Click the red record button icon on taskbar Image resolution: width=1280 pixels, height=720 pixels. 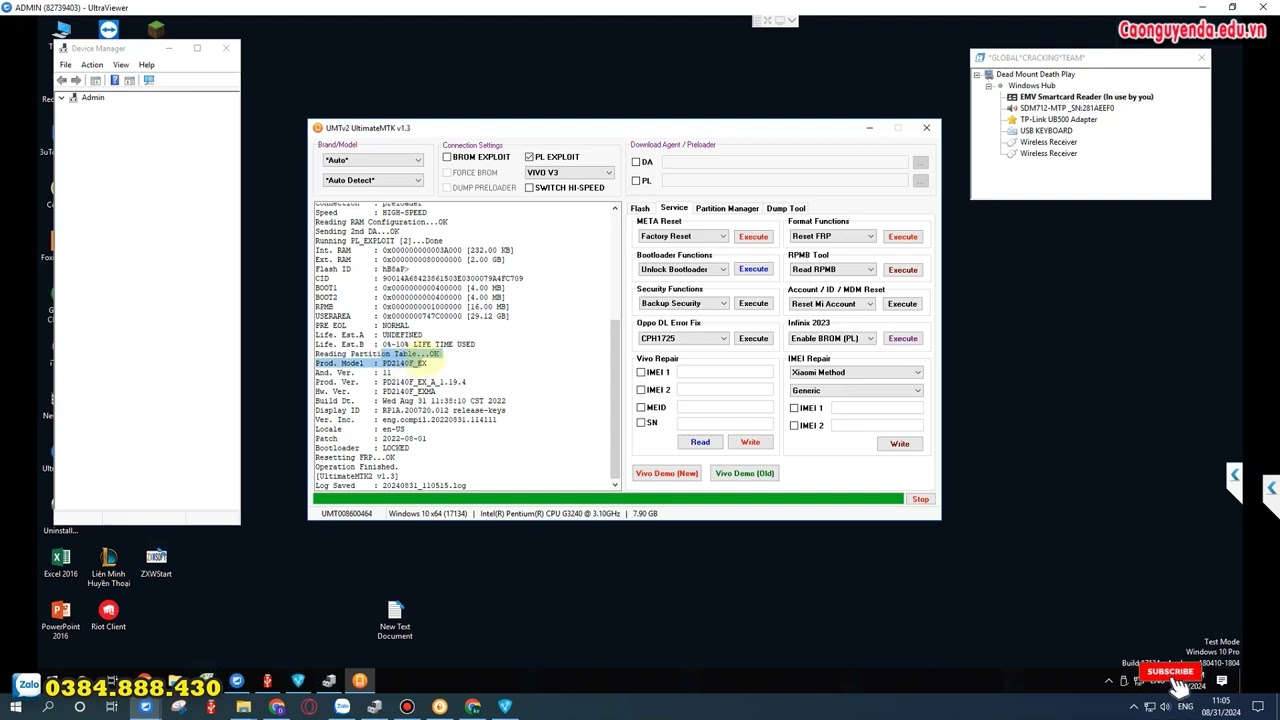(407, 707)
